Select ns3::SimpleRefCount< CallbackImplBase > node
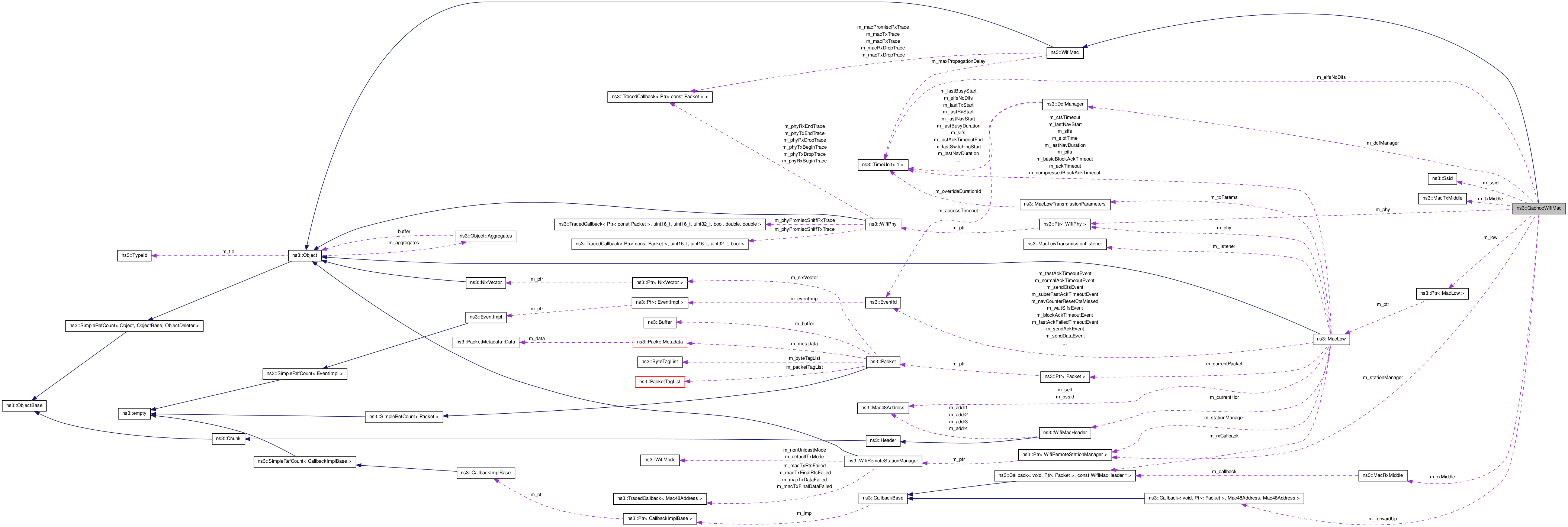 click(304, 462)
